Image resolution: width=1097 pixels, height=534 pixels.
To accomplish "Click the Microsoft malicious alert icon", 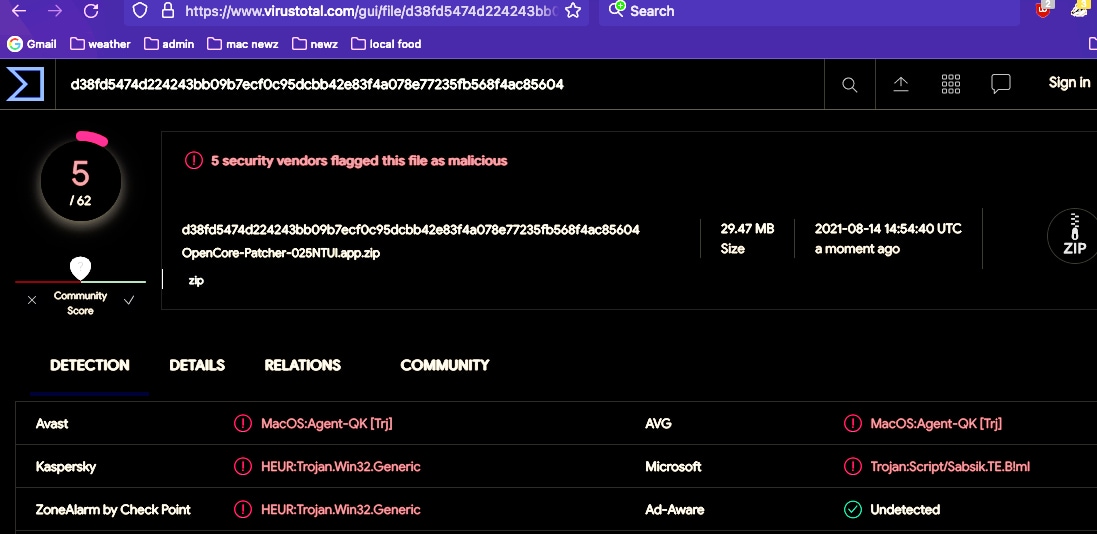I will pos(852,466).
